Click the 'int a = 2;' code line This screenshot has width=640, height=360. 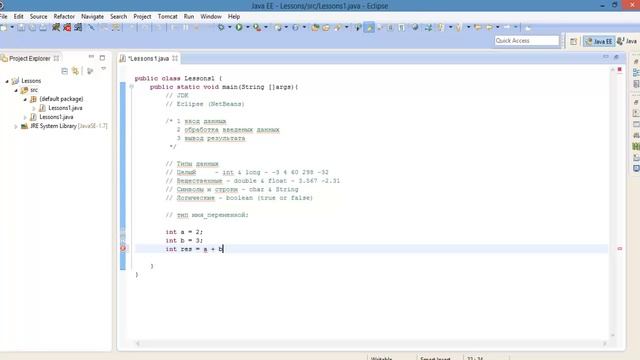184,232
